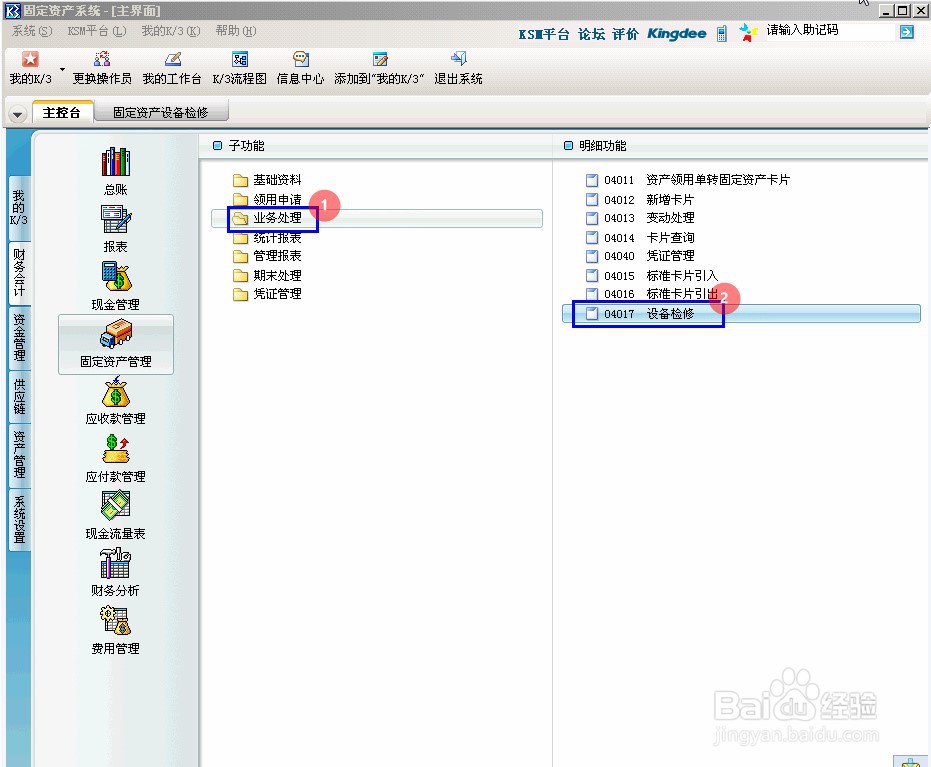This screenshot has width=931, height=767.
Task: Switch to the 主控台 tab
Action: 62,112
